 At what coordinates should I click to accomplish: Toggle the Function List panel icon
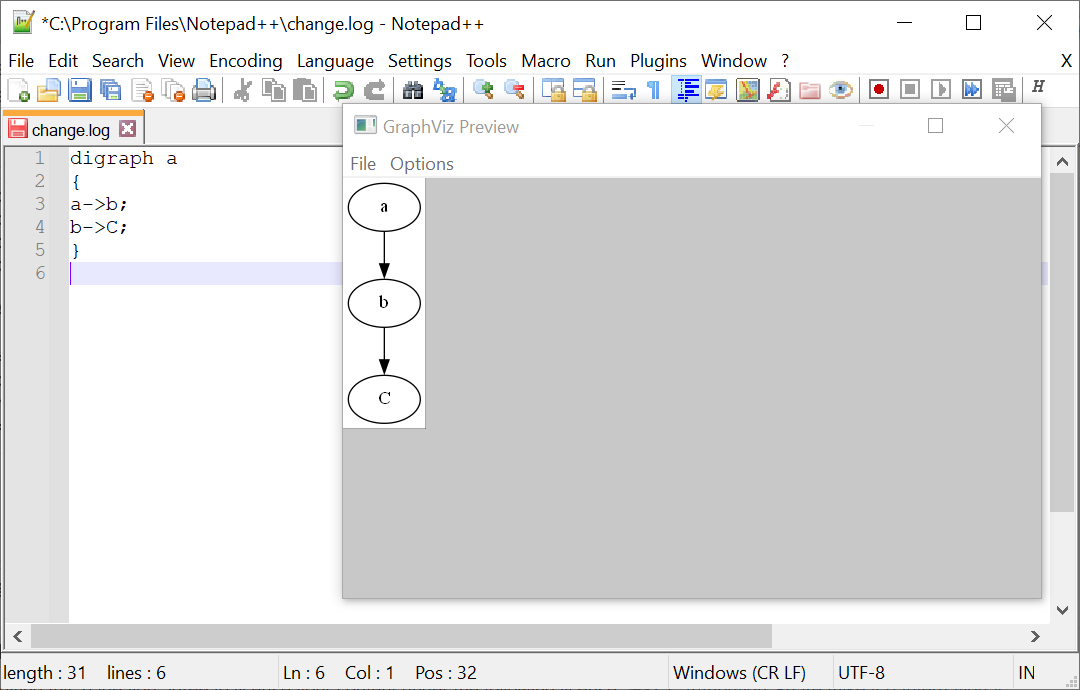pos(778,90)
